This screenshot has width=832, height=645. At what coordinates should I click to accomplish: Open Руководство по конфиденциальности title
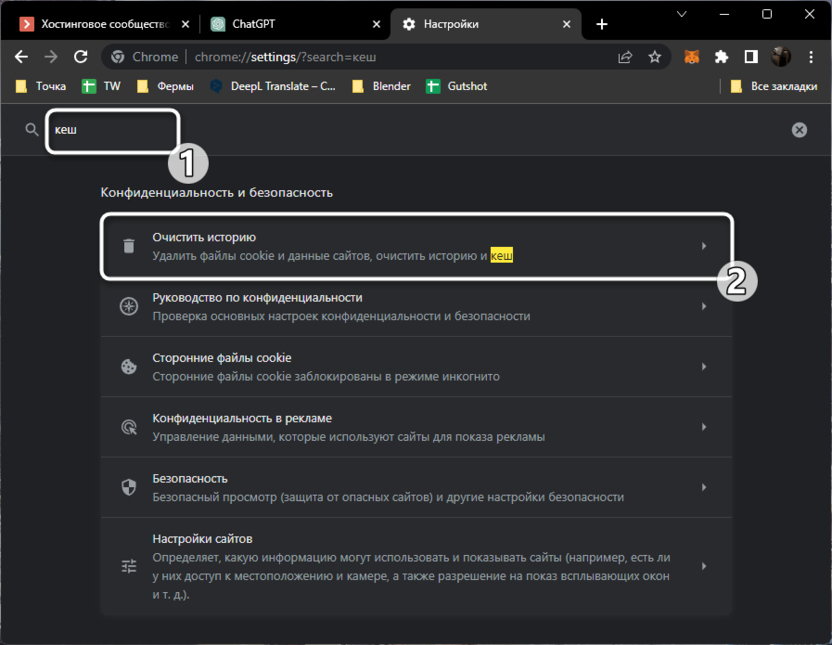tap(257, 298)
